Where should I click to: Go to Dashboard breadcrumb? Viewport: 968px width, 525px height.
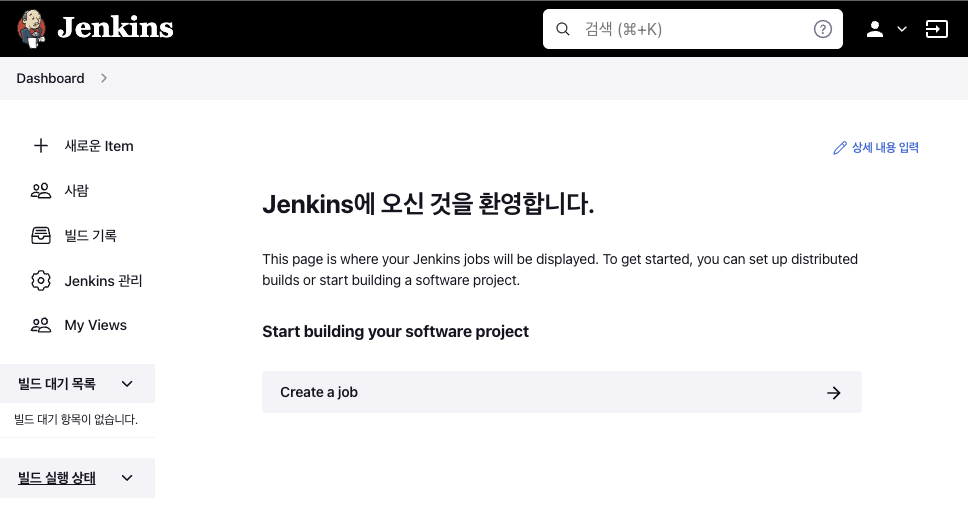[x=50, y=78]
